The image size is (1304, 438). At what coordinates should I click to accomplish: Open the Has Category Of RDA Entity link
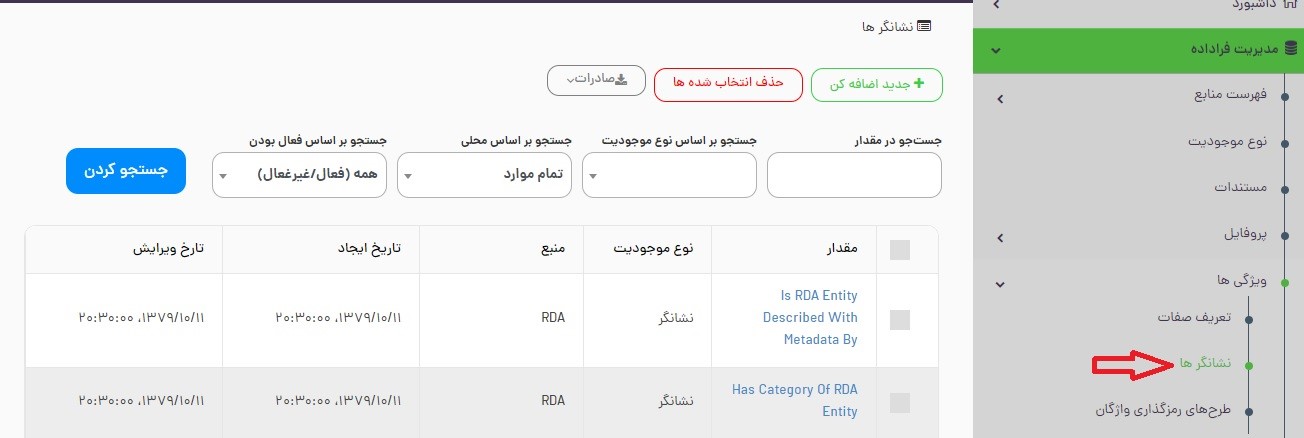click(x=794, y=400)
